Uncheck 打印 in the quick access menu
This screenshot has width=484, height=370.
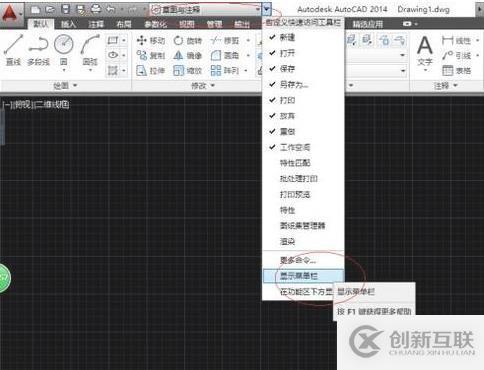coord(303,100)
